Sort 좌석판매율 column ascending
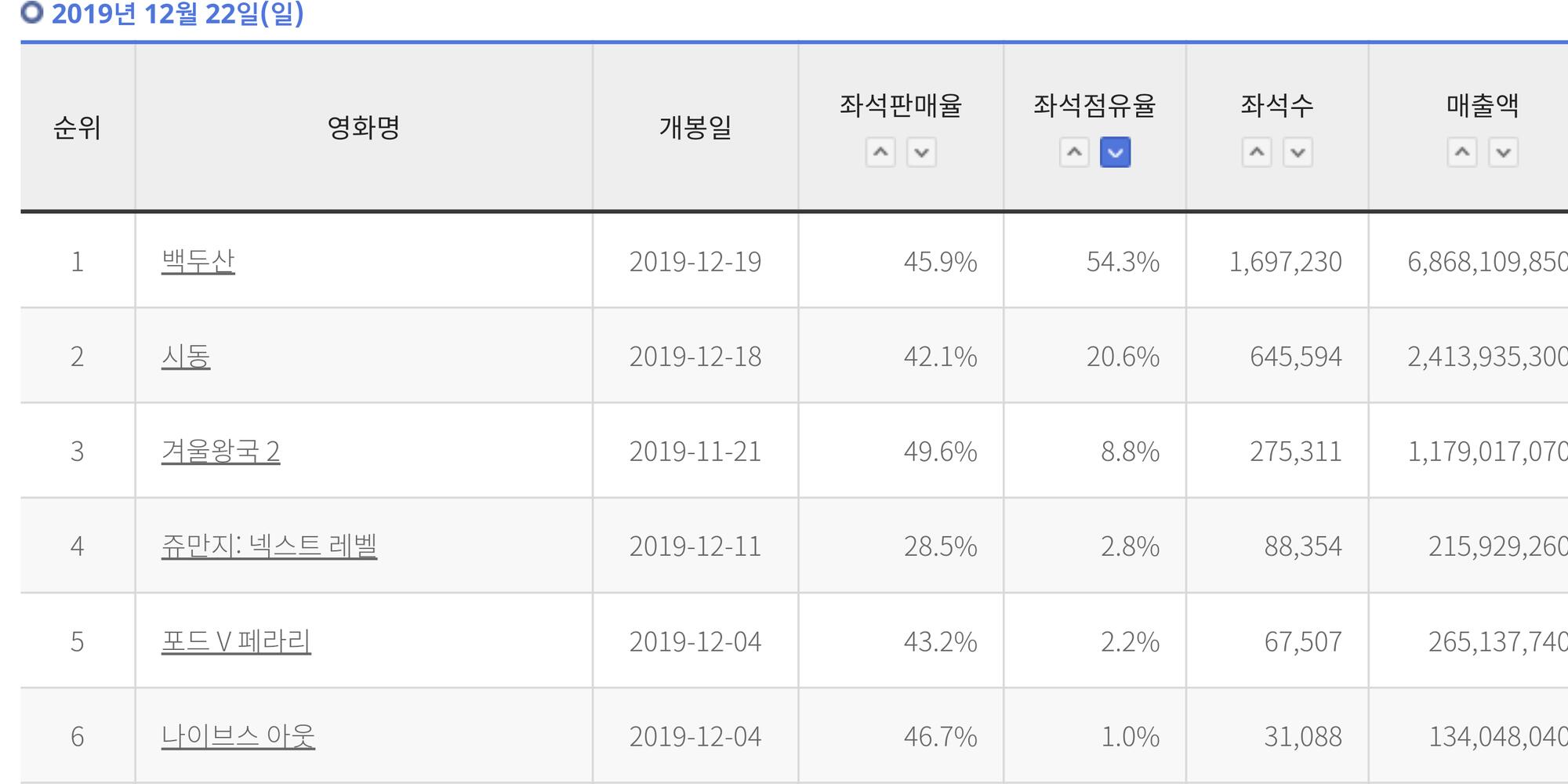1568x784 pixels. point(880,152)
